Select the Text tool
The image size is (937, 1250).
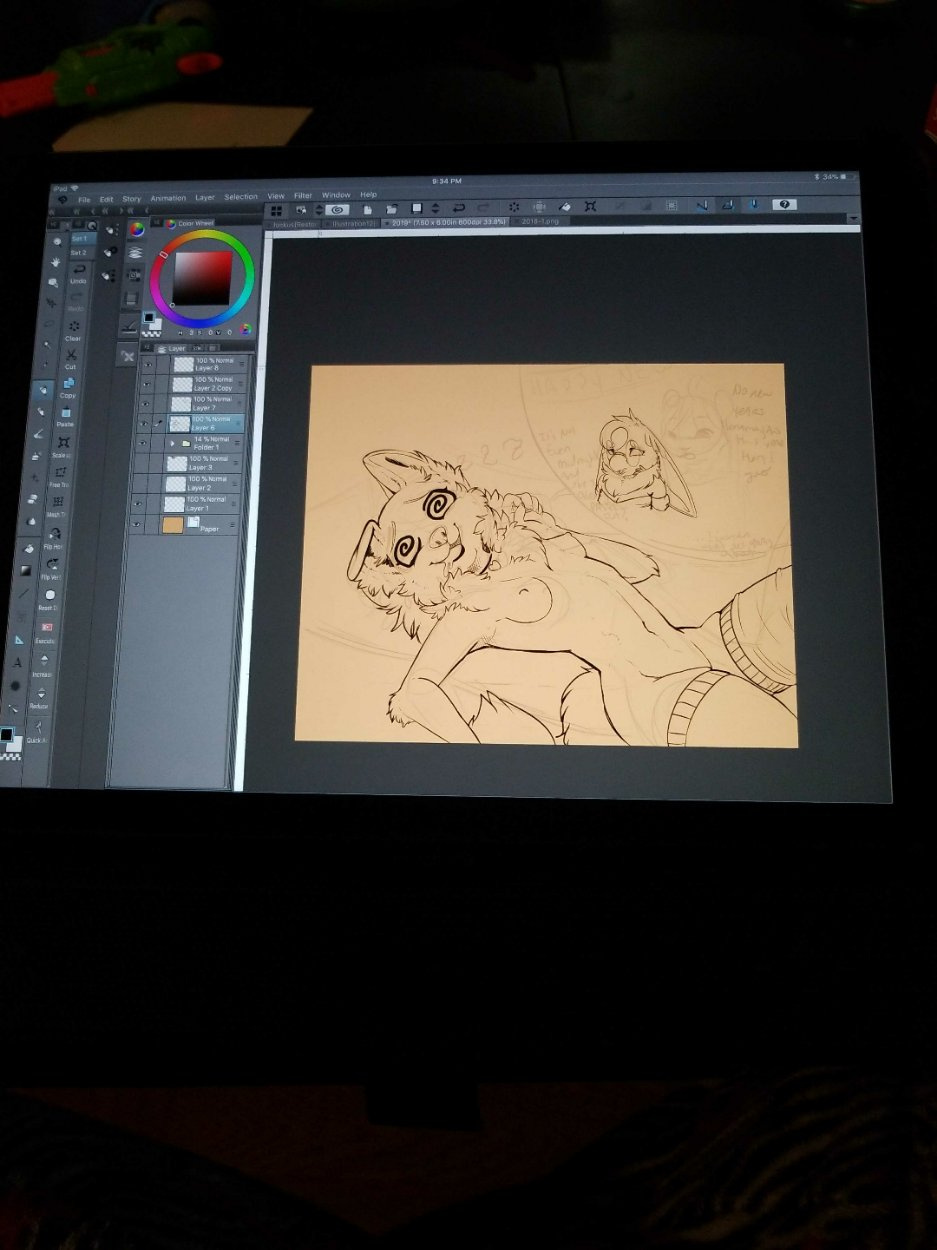point(18,662)
